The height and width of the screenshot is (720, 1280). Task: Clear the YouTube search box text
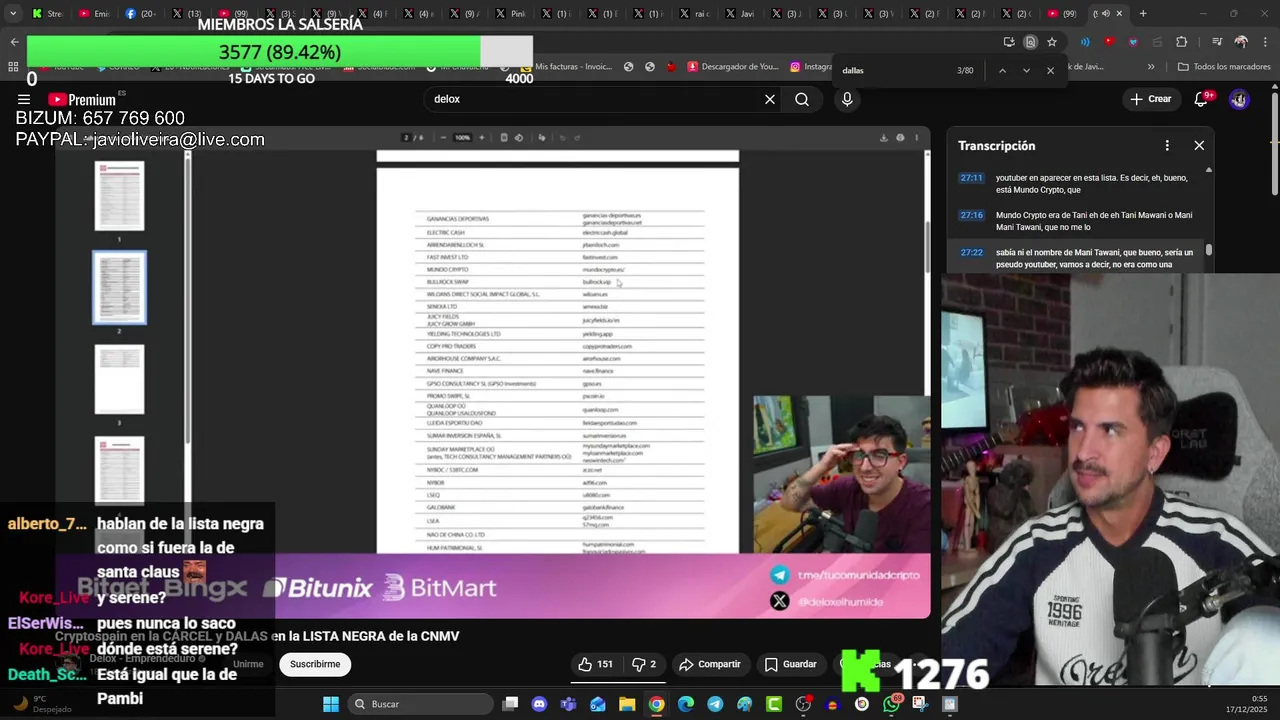(770, 99)
